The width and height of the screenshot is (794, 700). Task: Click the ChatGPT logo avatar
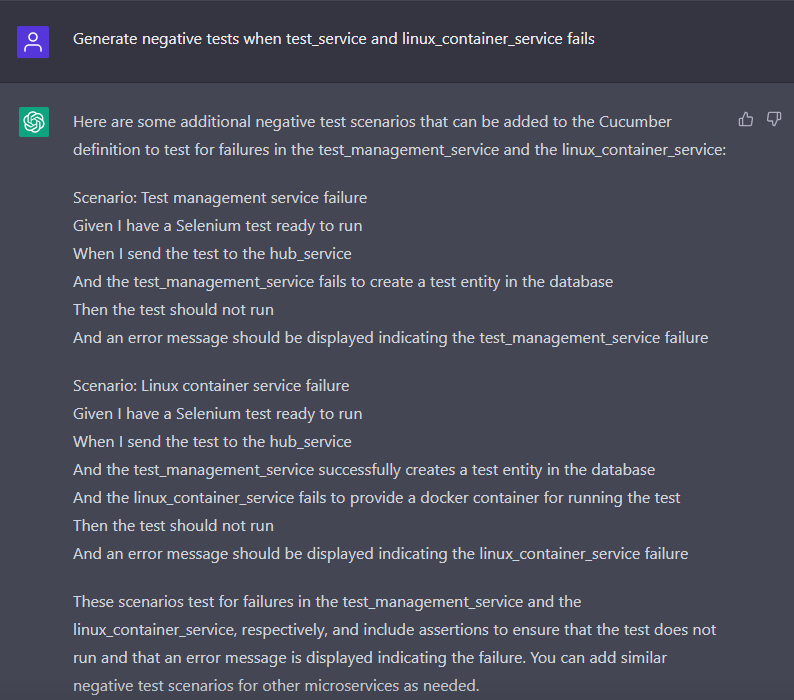(x=34, y=122)
